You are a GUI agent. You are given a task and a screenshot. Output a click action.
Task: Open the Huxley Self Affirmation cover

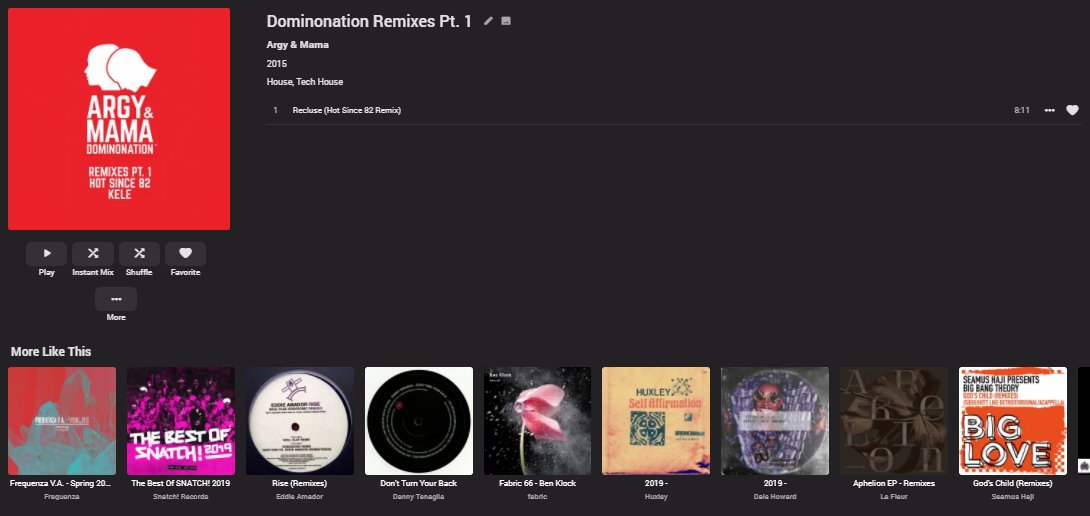coord(656,421)
